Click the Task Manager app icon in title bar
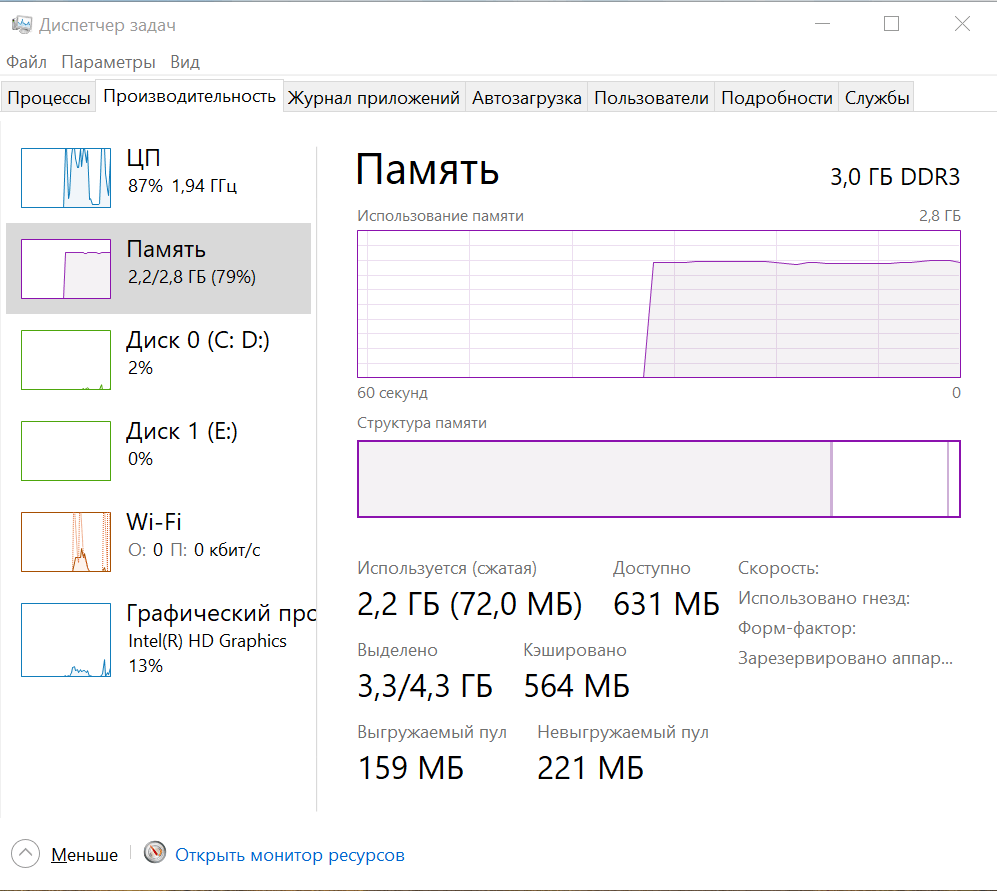This screenshot has height=891, width=997. (21, 25)
